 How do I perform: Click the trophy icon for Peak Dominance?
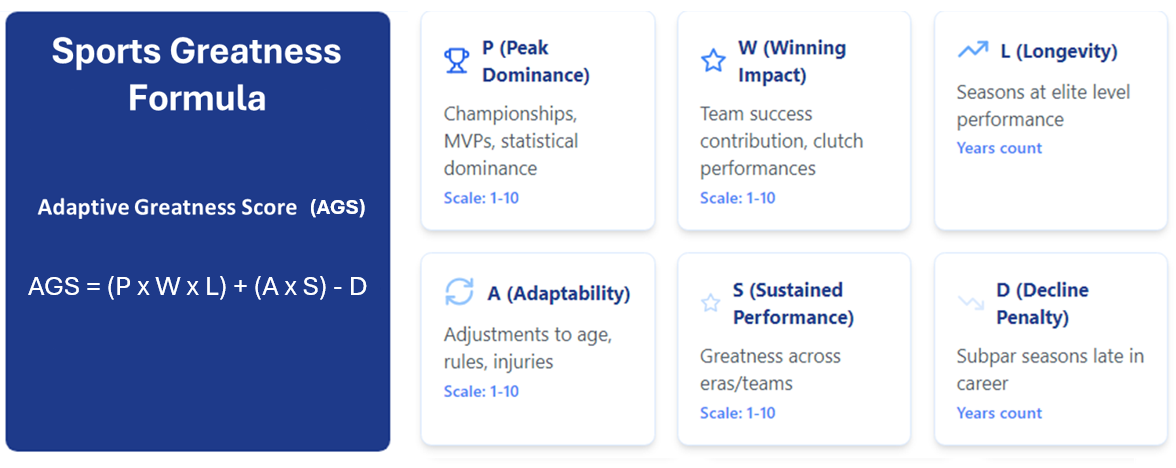[456, 61]
